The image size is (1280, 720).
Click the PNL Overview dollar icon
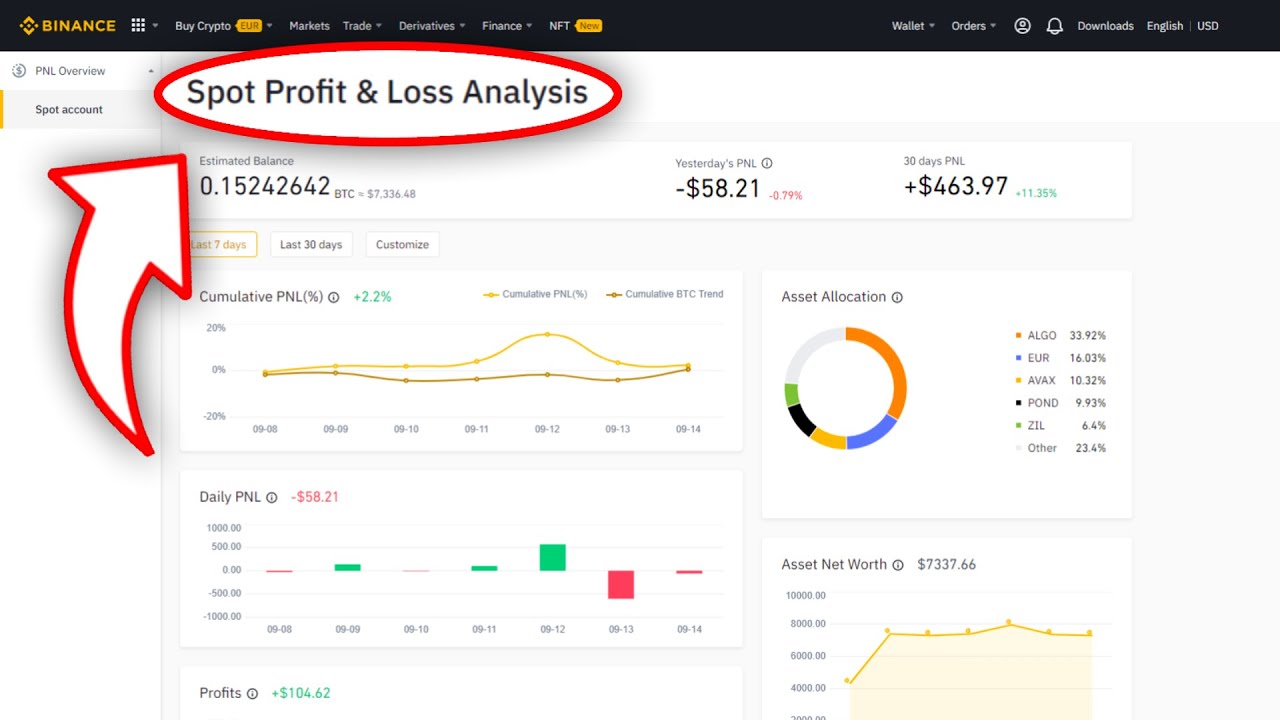[19, 71]
